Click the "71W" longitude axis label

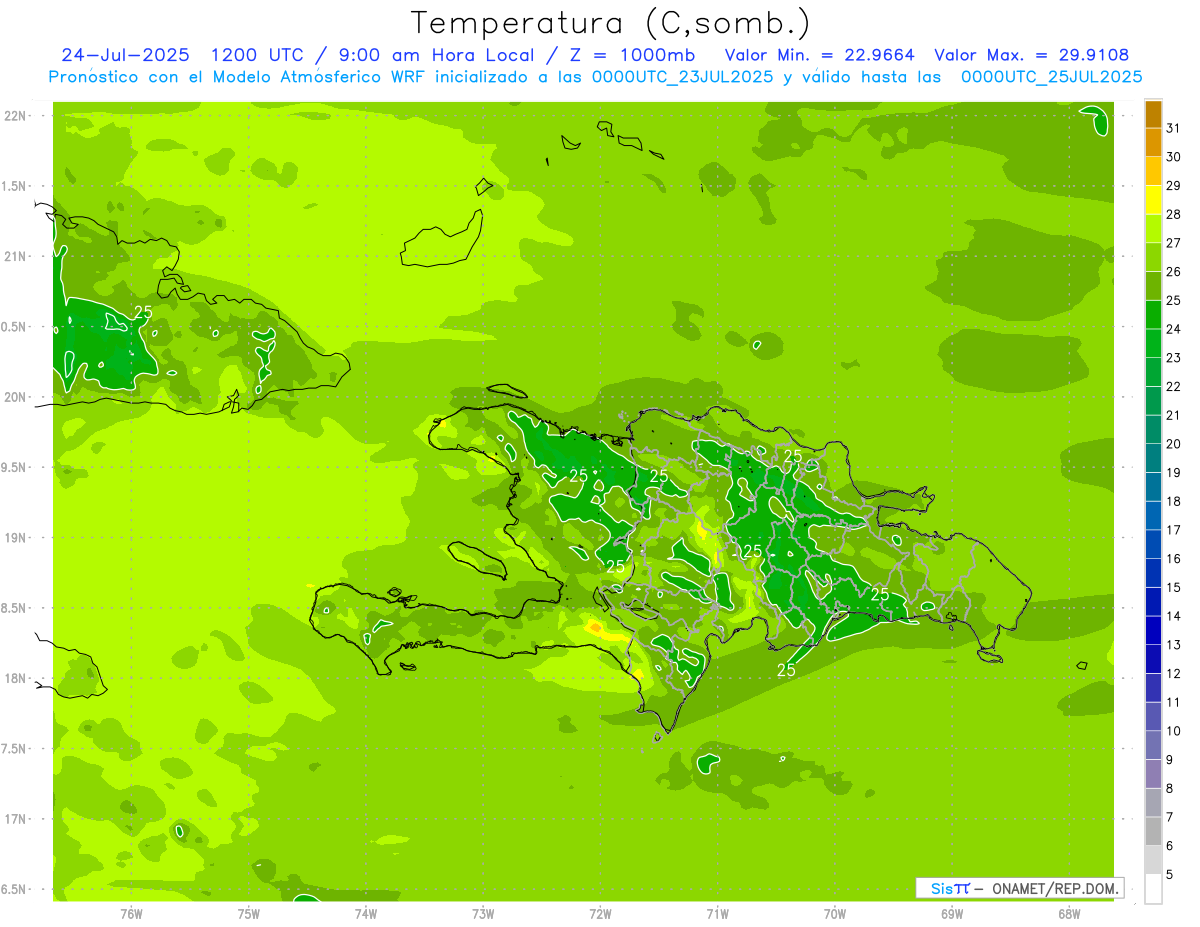717,914
